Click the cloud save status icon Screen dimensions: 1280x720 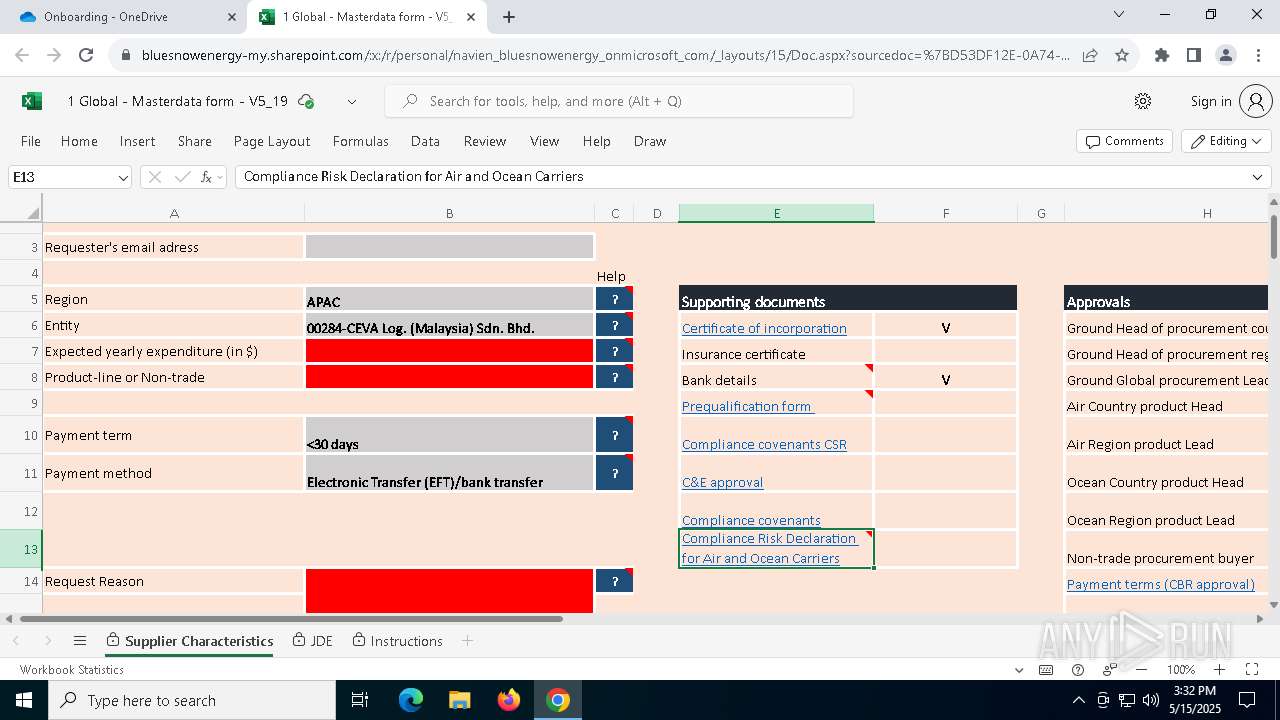click(x=307, y=101)
